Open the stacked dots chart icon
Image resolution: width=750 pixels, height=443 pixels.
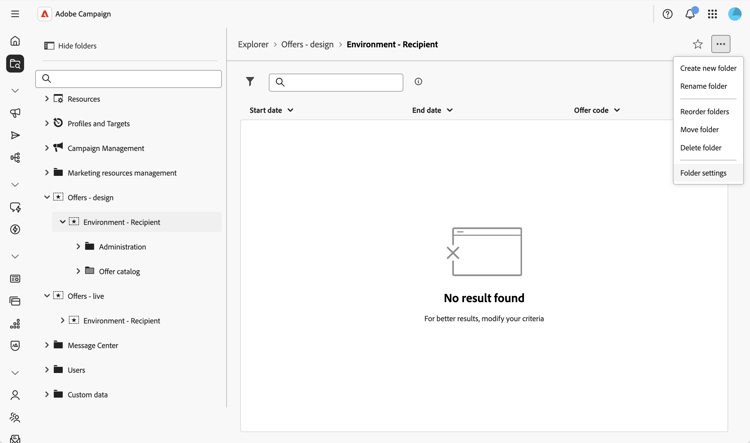click(15, 324)
